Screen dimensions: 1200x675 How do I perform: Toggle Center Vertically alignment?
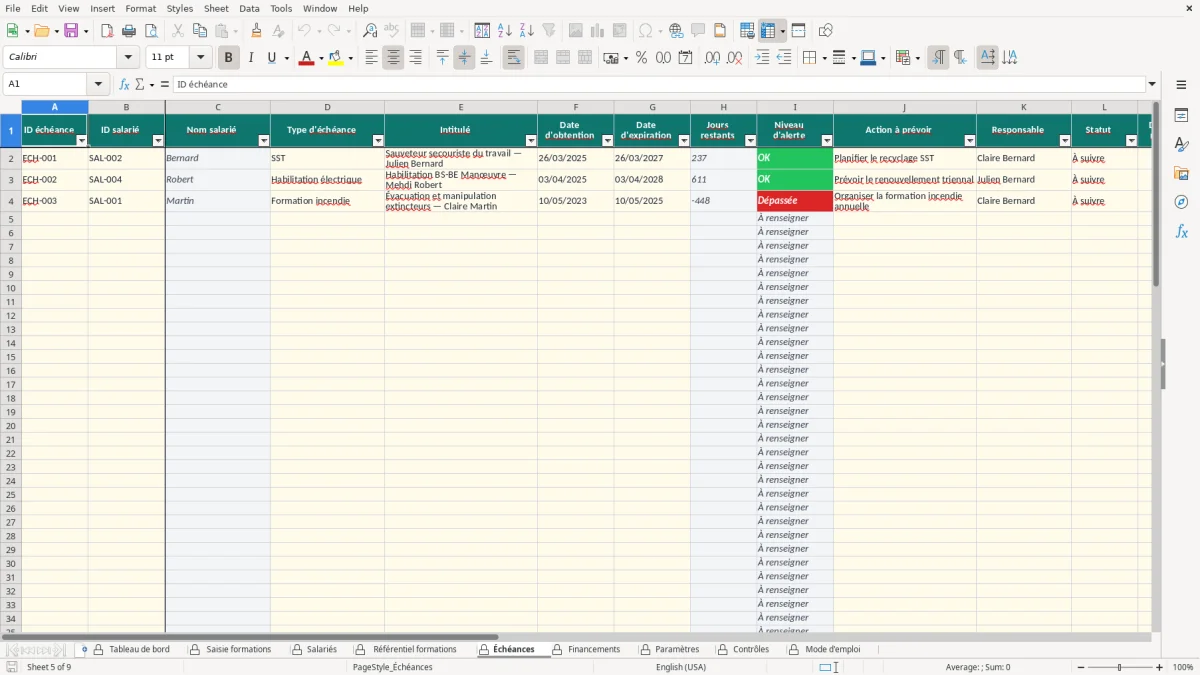point(464,58)
